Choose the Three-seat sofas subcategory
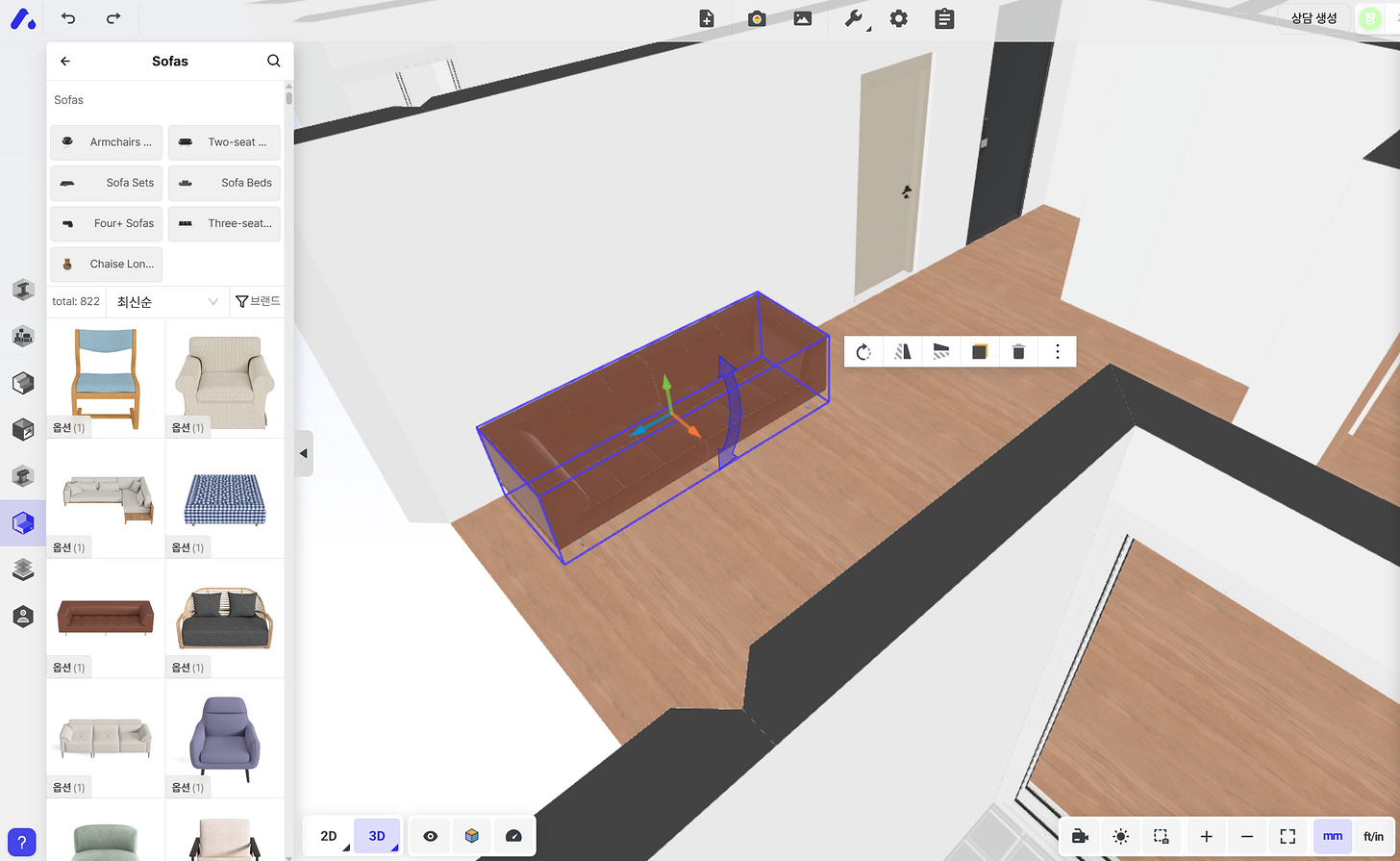This screenshot has width=1400, height=861. (224, 223)
